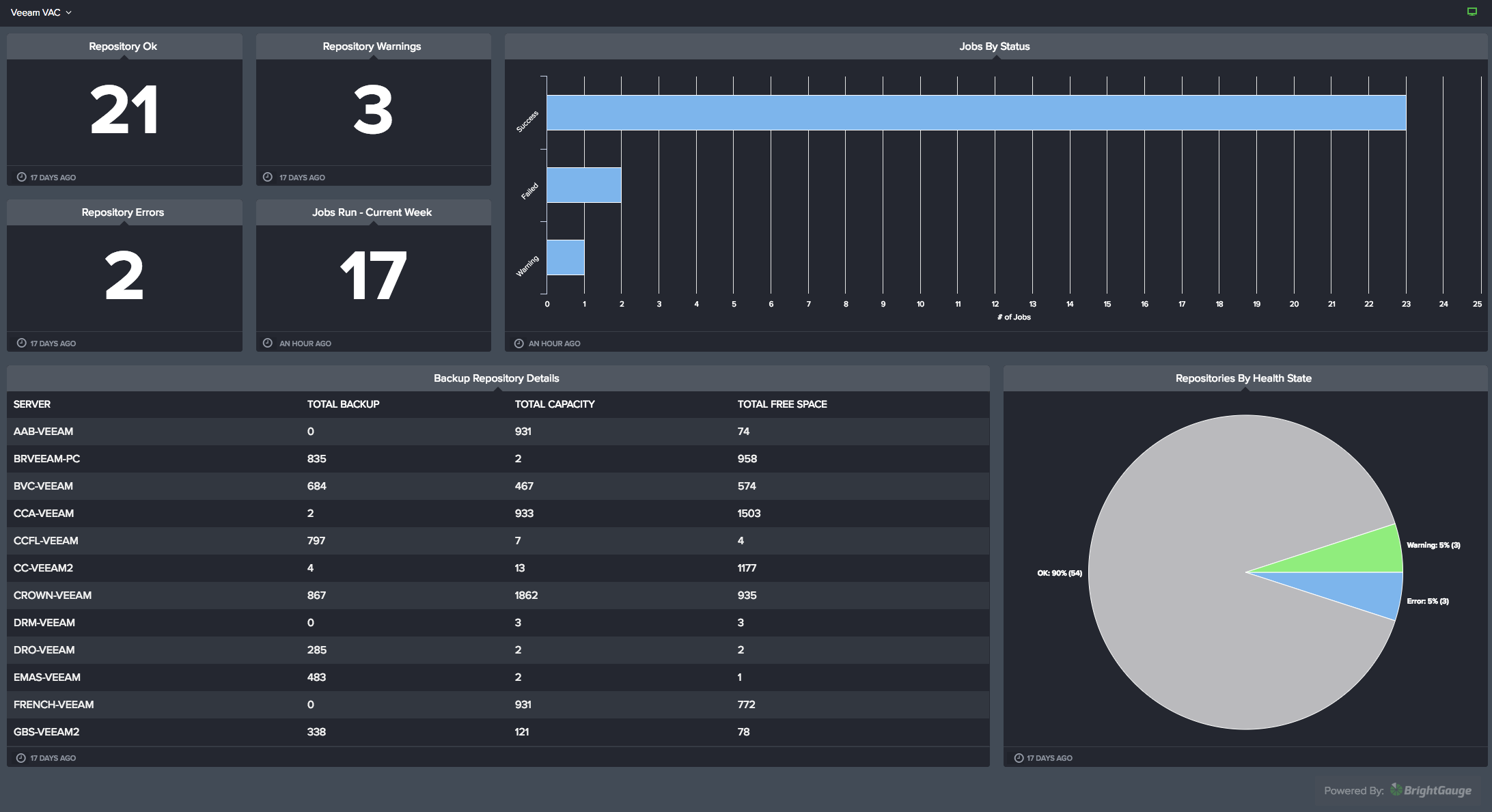
Task: Select the AAB-VEEAM server row
Action: pos(498,432)
